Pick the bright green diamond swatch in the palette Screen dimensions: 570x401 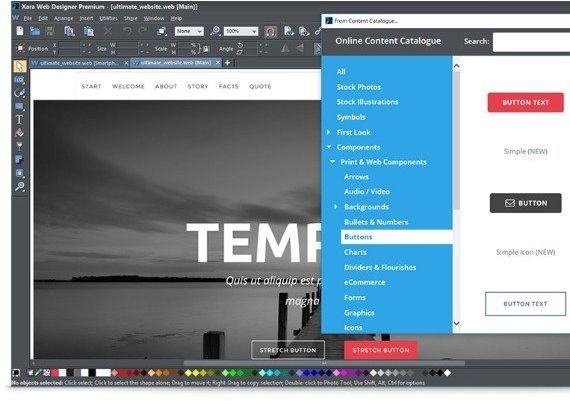[x=233, y=373]
